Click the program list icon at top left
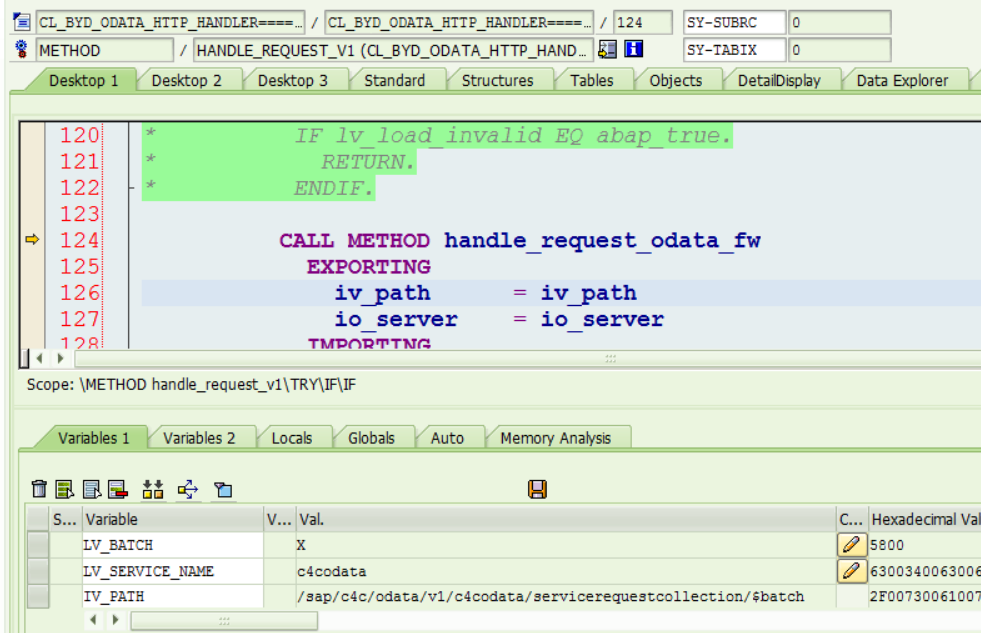981x633 pixels. tap(21, 22)
